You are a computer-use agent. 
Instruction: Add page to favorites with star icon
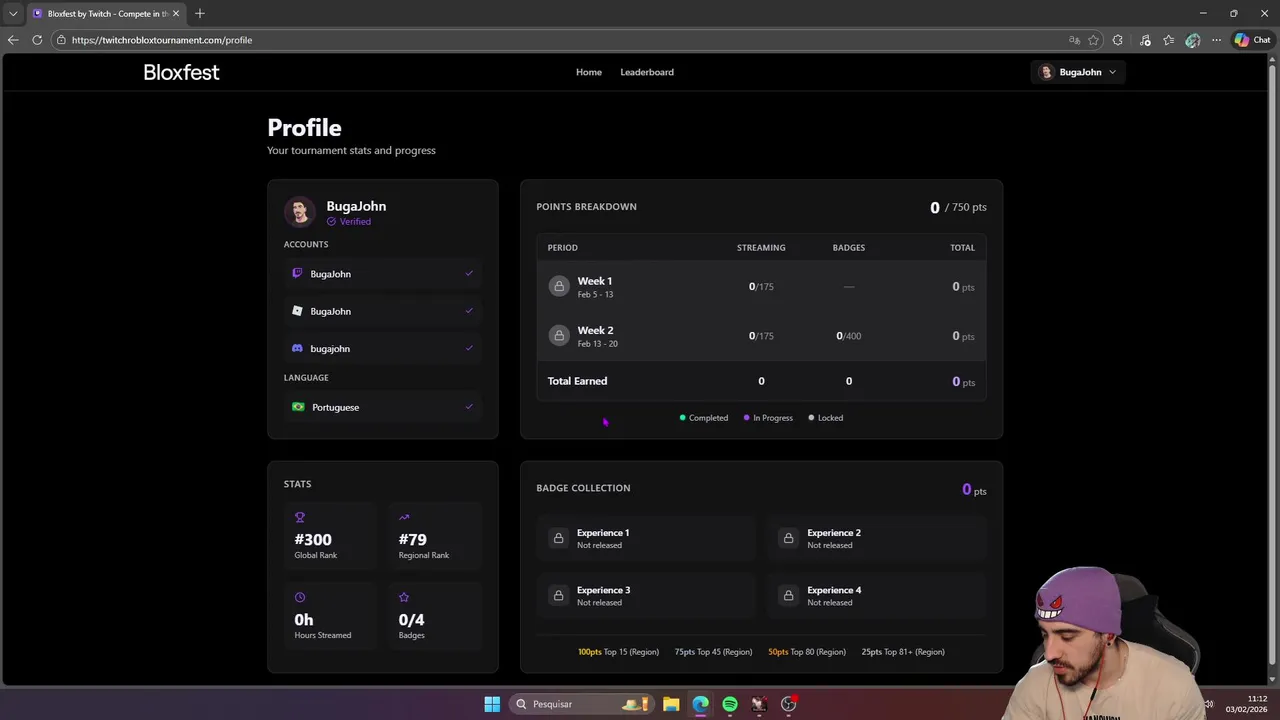(x=1093, y=40)
